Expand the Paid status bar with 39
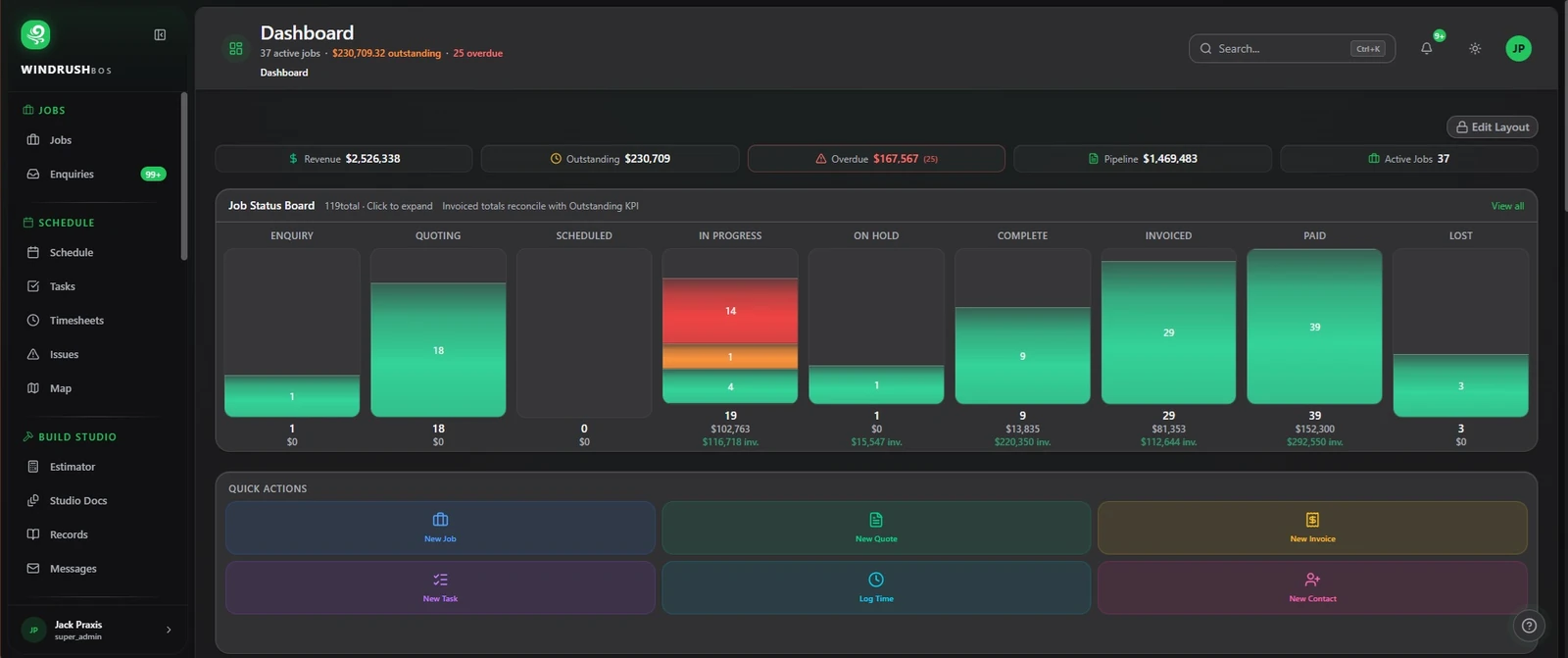 coord(1314,327)
